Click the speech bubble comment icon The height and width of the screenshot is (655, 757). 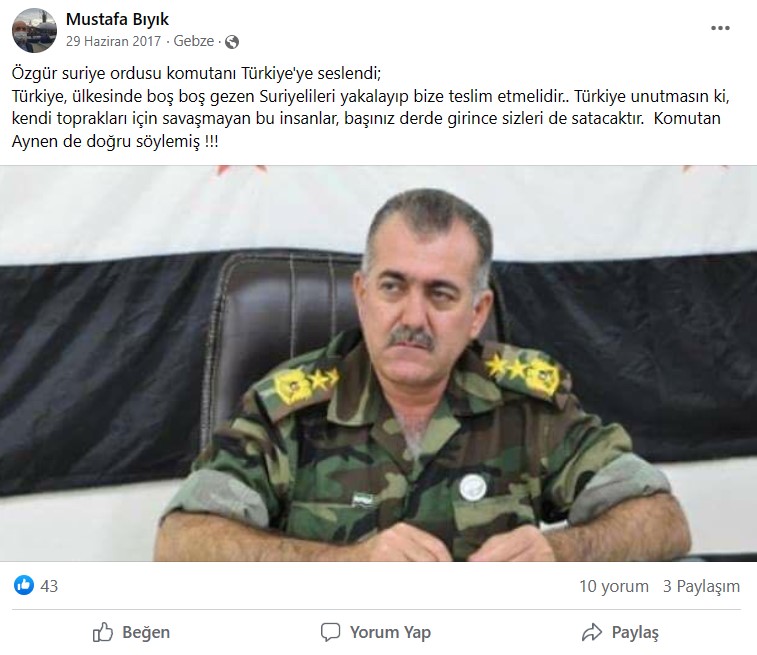330,632
